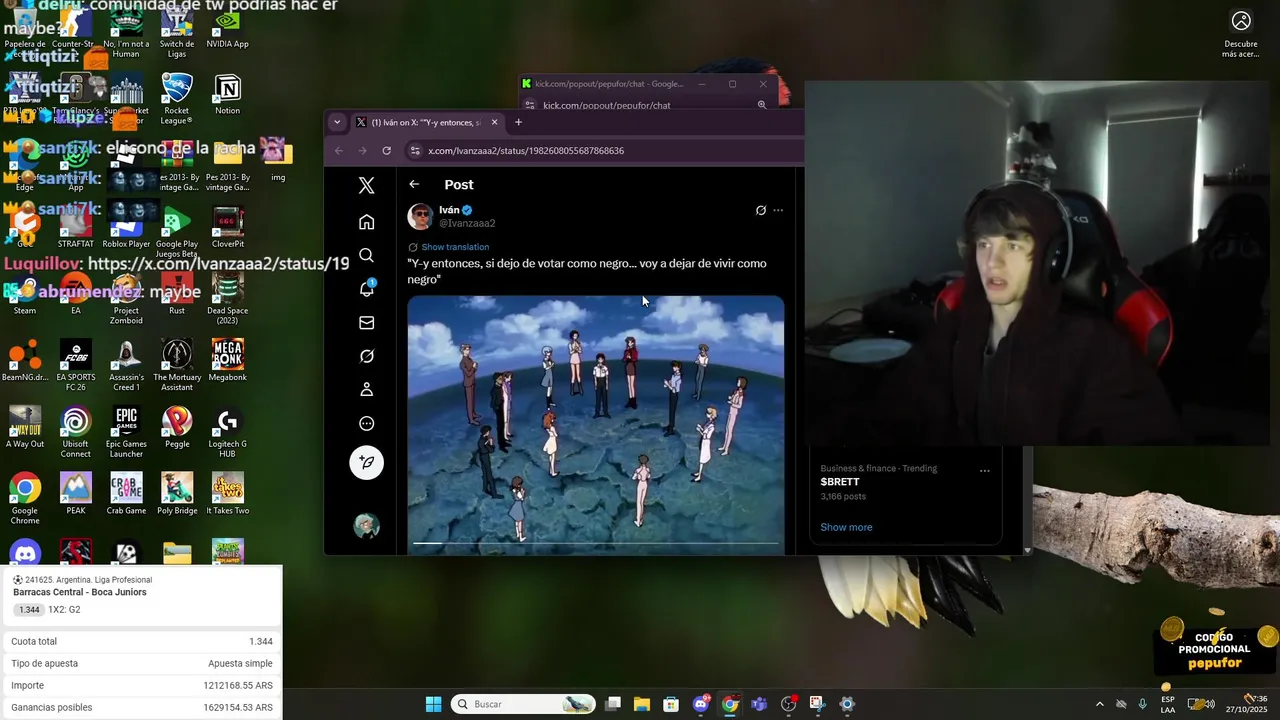Open Notion desktop shortcut
1280x720 pixels.
[227, 93]
